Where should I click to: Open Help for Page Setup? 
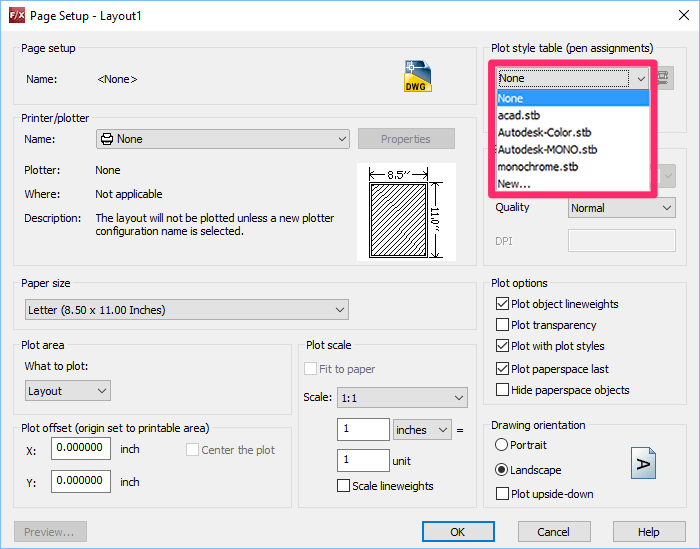649,532
